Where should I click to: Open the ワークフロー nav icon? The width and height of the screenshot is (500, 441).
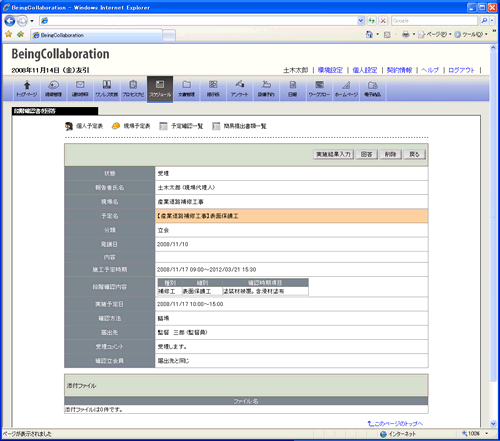[x=319, y=89]
